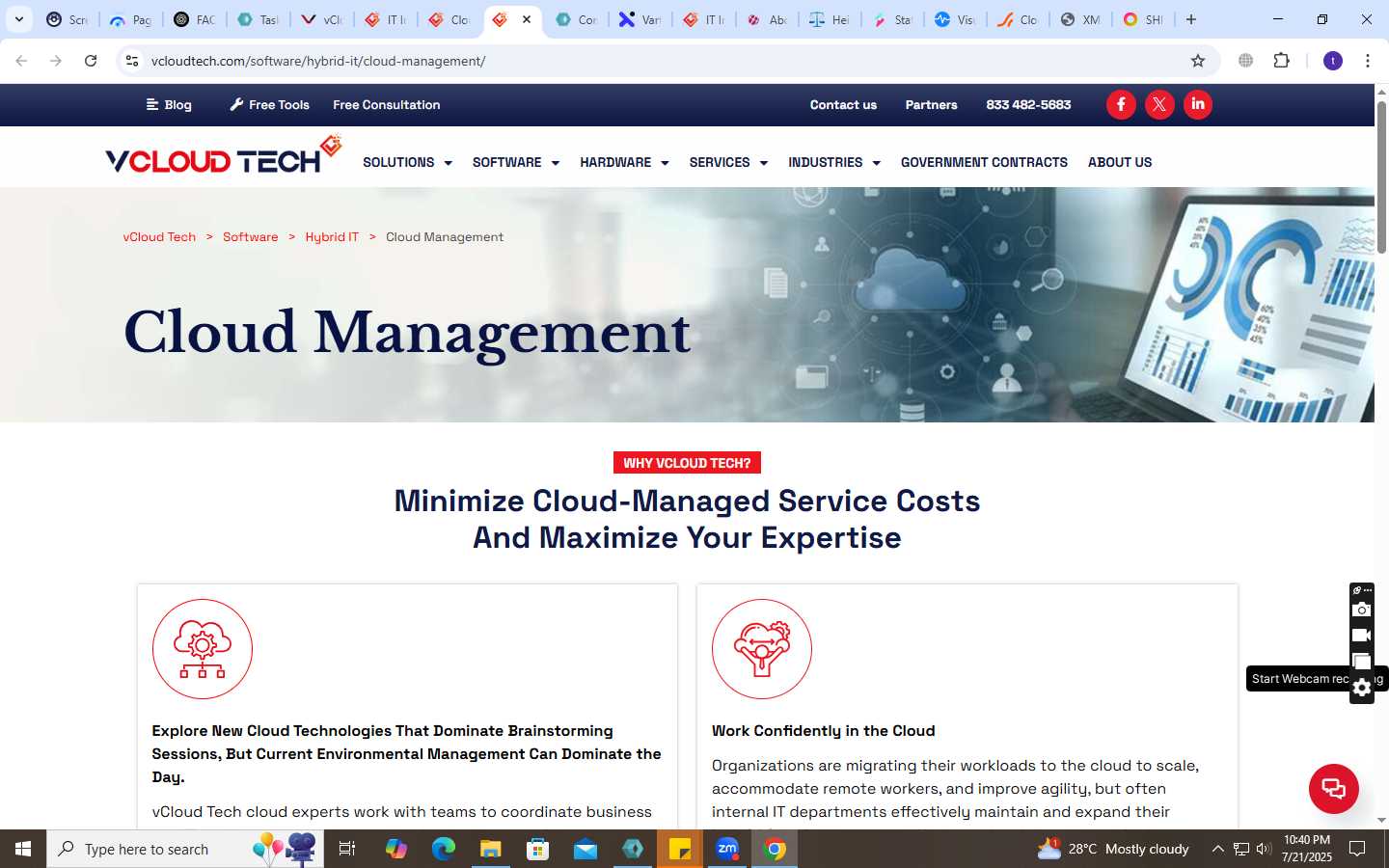
Task: Call phone number 833 482-5683 link
Action: click(1028, 104)
